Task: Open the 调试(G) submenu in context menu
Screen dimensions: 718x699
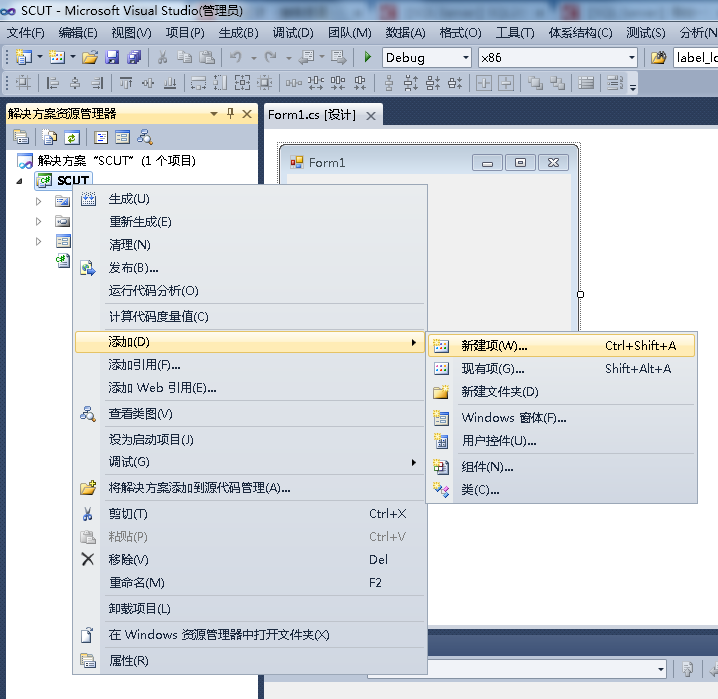Action: [x=250, y=462]
